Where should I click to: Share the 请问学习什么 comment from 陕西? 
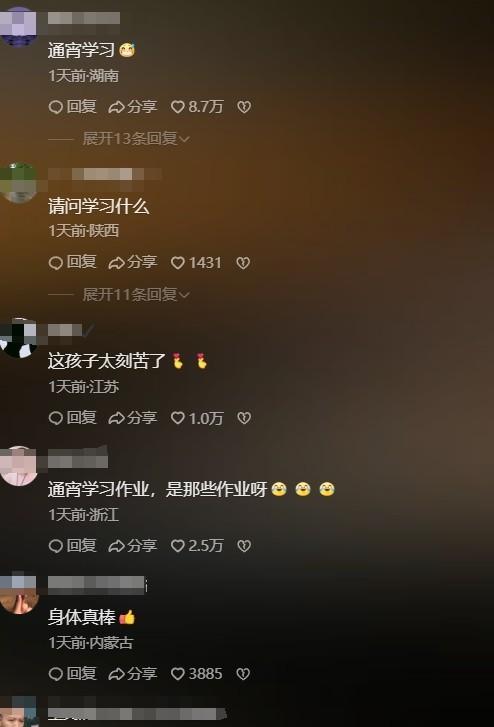tap(133, 263)
